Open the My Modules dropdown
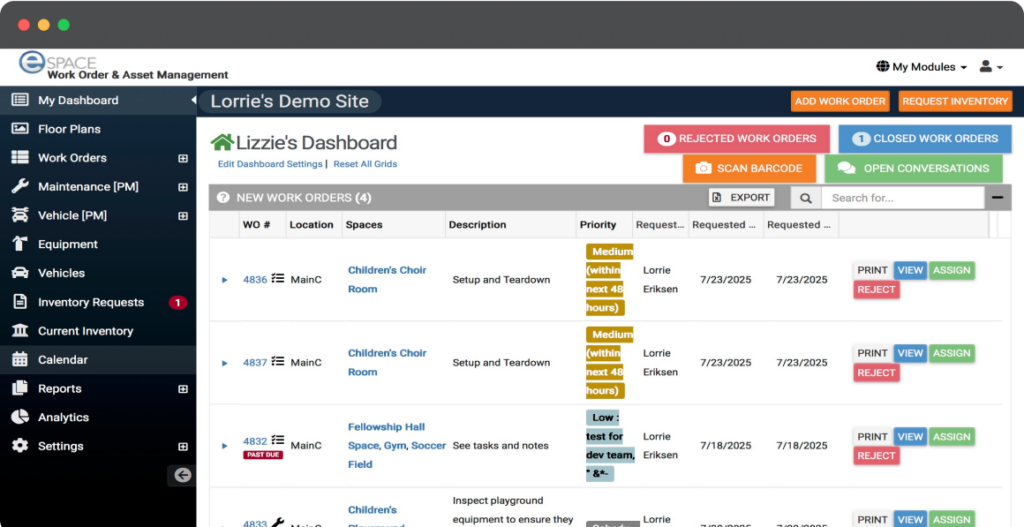Viewport: 1024px width, 527px height. click(921, 67)
